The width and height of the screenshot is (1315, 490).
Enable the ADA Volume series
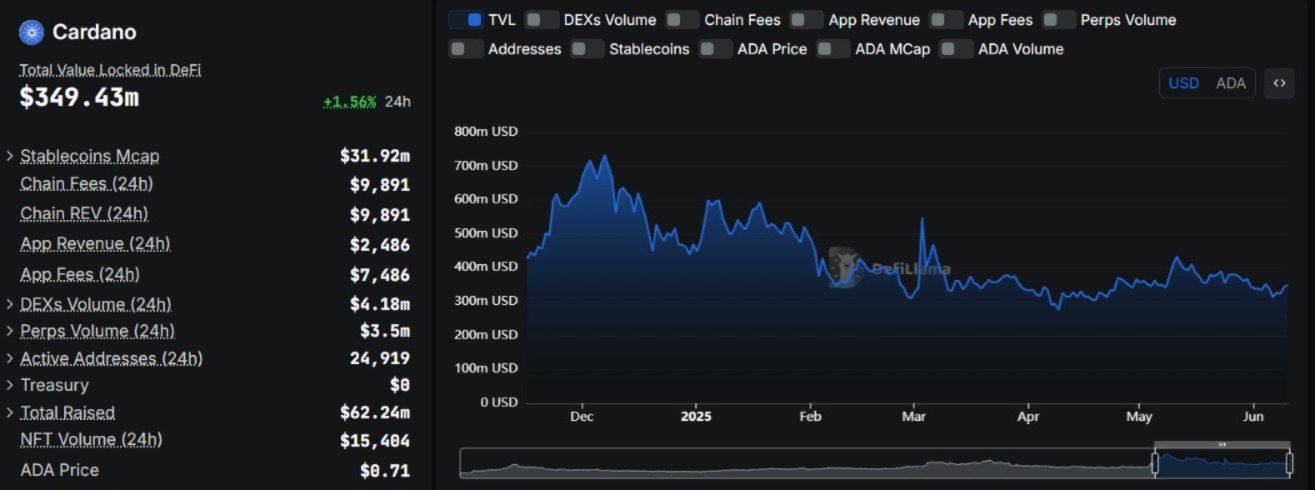pos(956,49)
